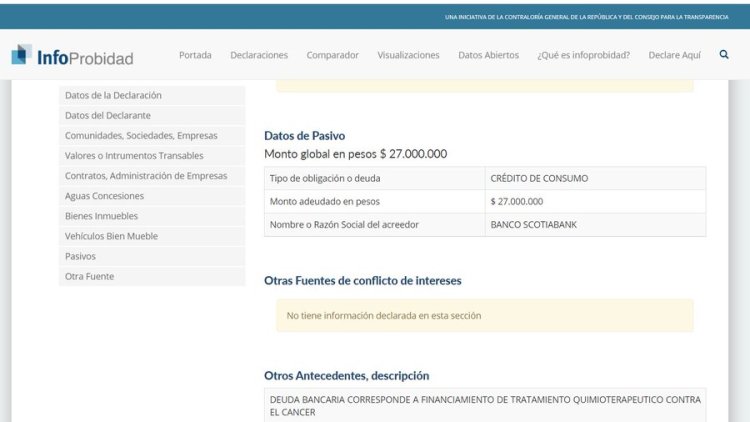
Task: Click Monto global en pesos $ 27.000.000
Action: coord(355,154)
